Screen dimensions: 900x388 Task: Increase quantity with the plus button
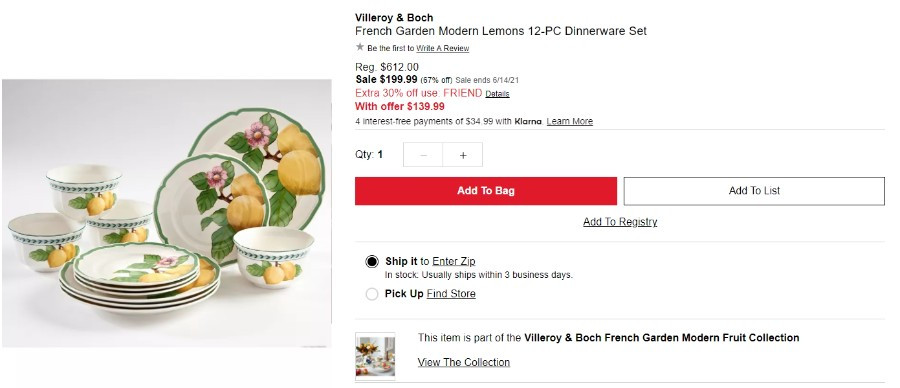tap(463, 155)
